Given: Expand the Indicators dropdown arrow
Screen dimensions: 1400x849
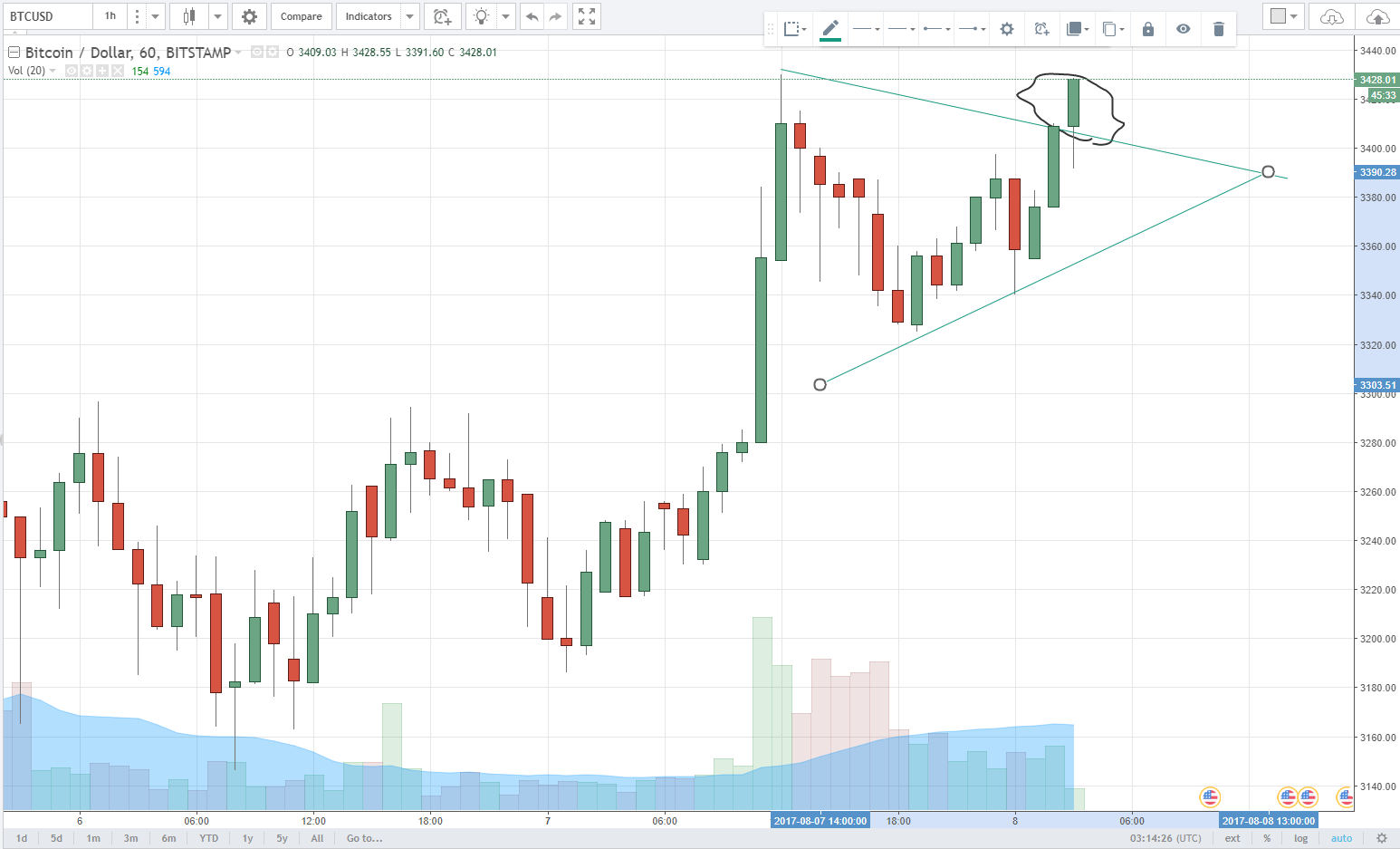Looking at the screenshot, I should pyautogui.click(x=410, y=16).
